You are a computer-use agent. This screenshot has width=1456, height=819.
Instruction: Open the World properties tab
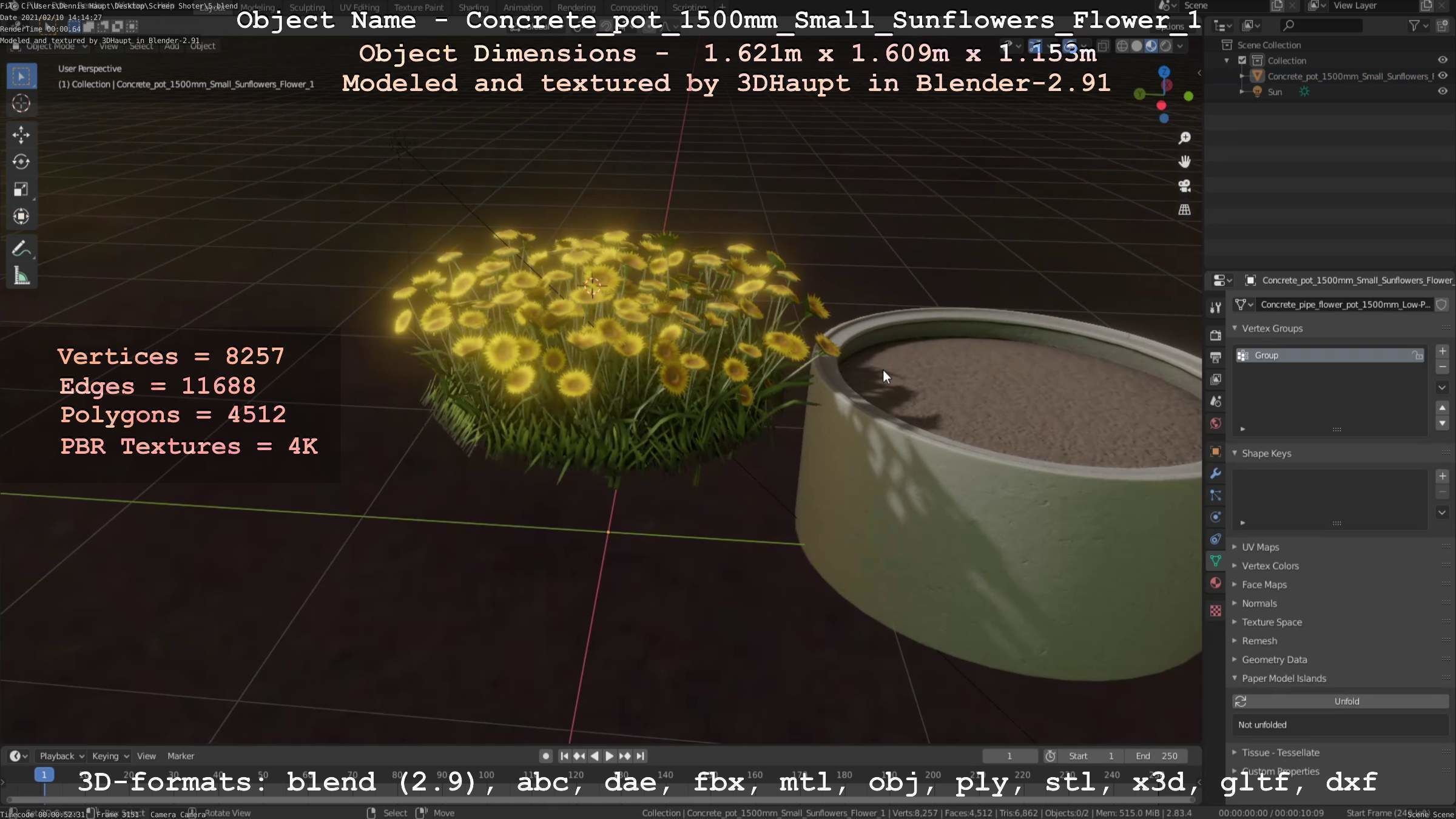(x=1215, y=423)
